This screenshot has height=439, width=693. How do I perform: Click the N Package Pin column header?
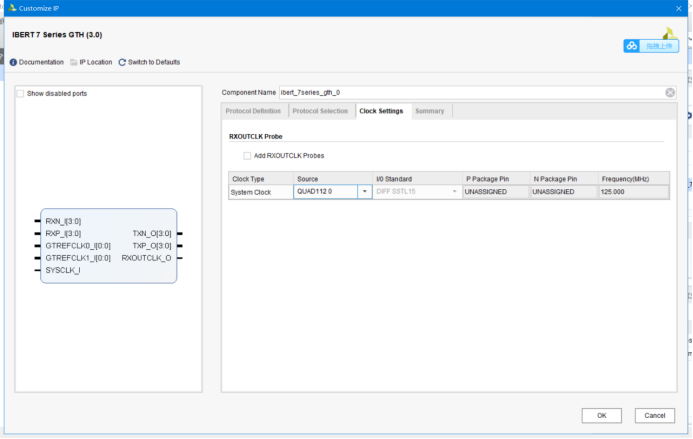pos(563,179)
